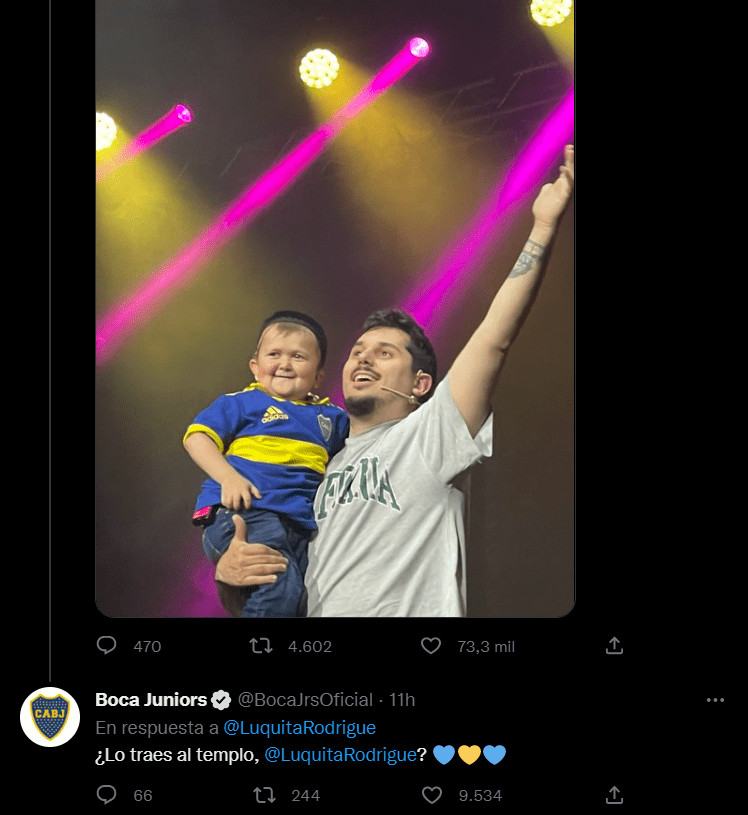Image resolution: width=748 pixels, height=815 pixels.
Task: Open more options on Boca Juniors tweet
Action: point(715,700)
